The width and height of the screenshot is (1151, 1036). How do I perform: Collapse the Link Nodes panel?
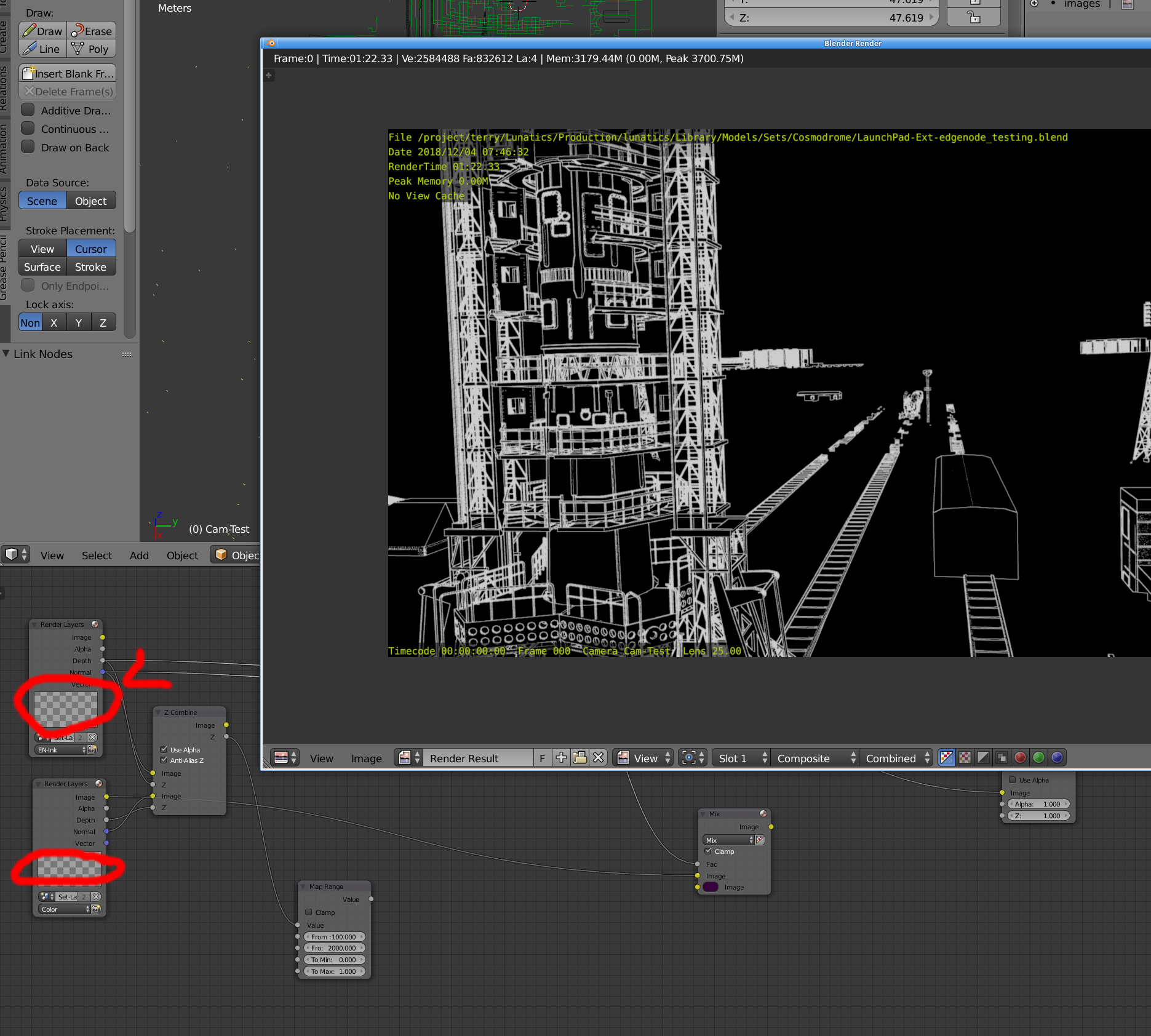pyautogui.click(x=6, y=354)
